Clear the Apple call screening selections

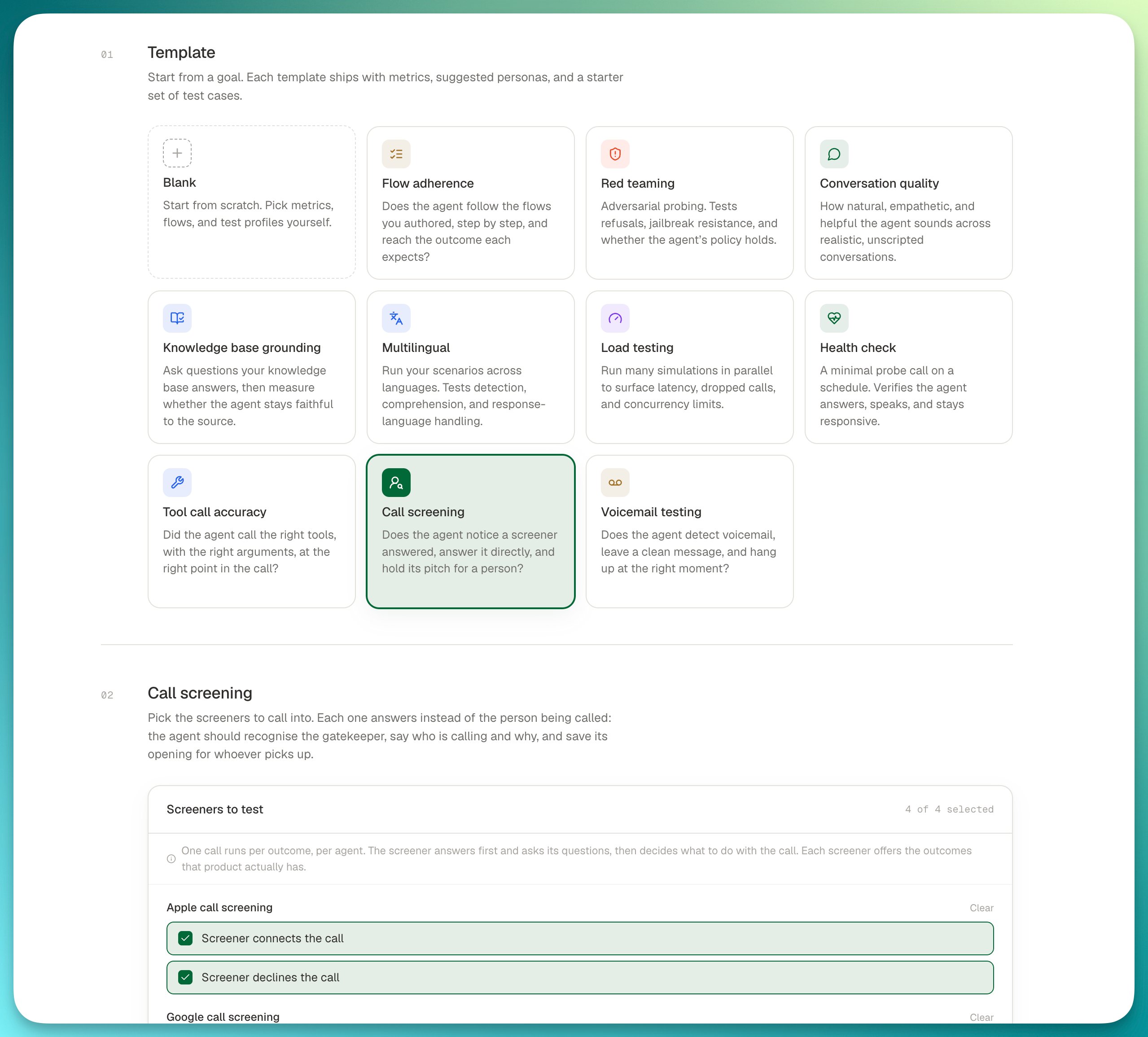[981, 908]
